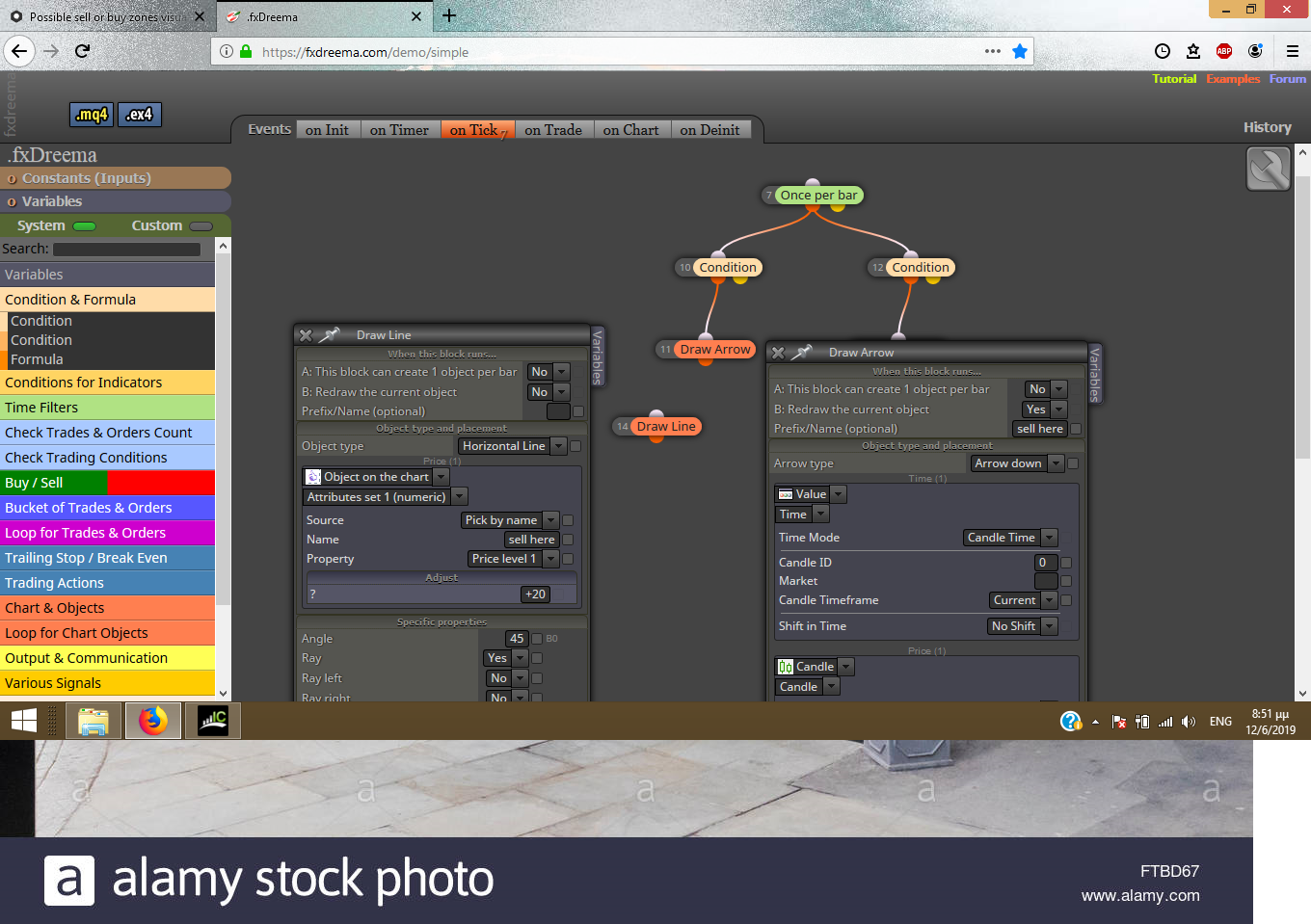Expand the Constants (Inputs) section
Viewport: 1311px width, 924px height.
coord(115,178)
